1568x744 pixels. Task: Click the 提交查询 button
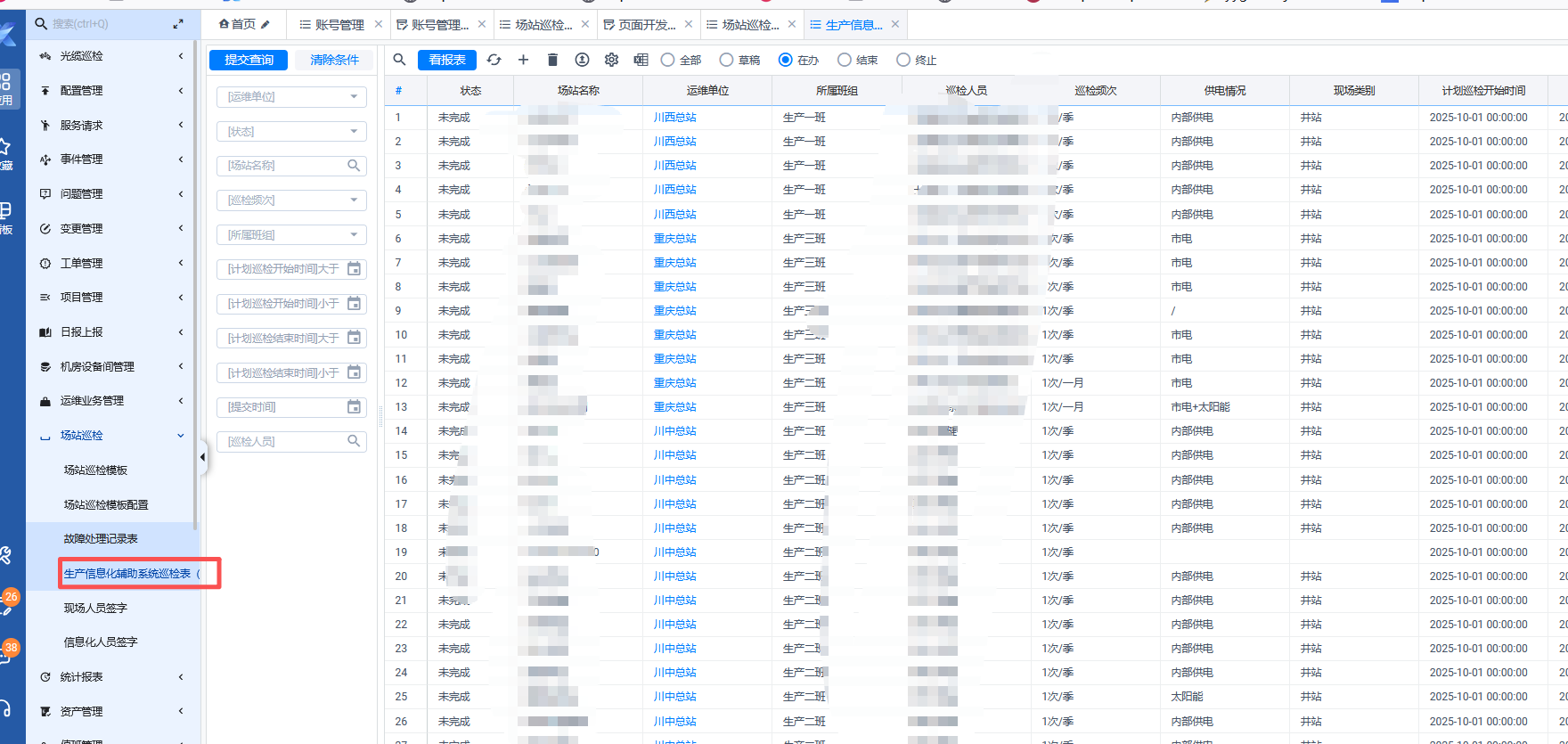249,60
